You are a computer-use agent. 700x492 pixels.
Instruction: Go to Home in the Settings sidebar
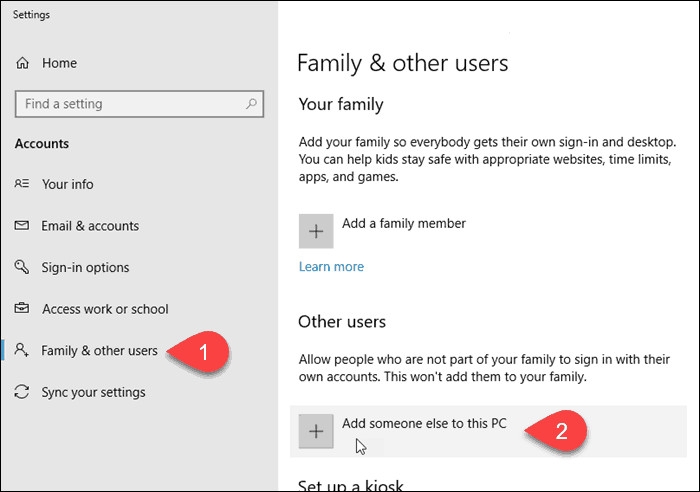59,63
